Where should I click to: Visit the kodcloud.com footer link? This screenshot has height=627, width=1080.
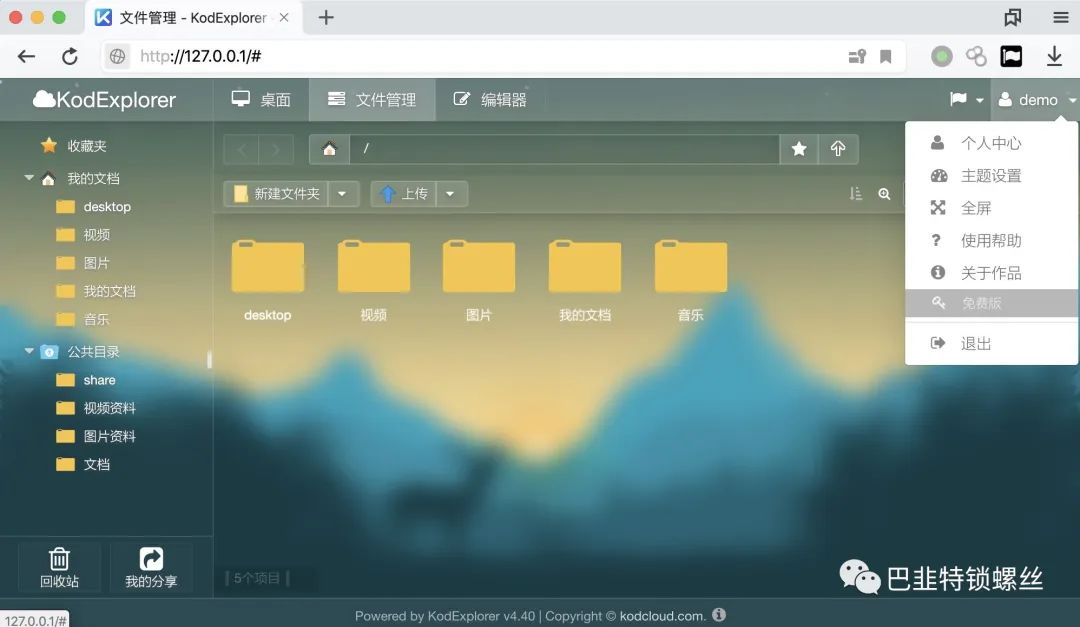point(663,616)
